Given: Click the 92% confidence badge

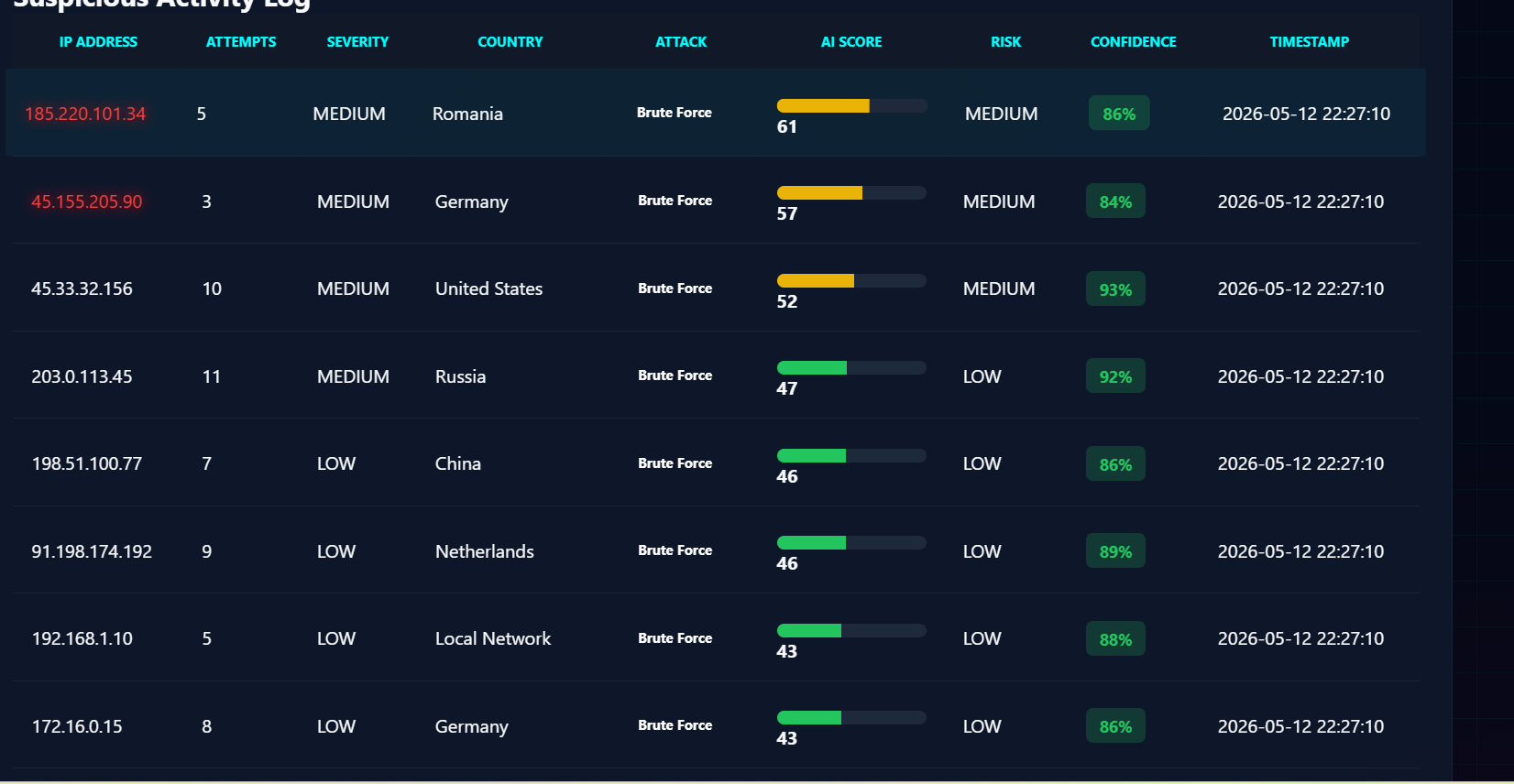Looking at the screenshot, I should 1115,376.
